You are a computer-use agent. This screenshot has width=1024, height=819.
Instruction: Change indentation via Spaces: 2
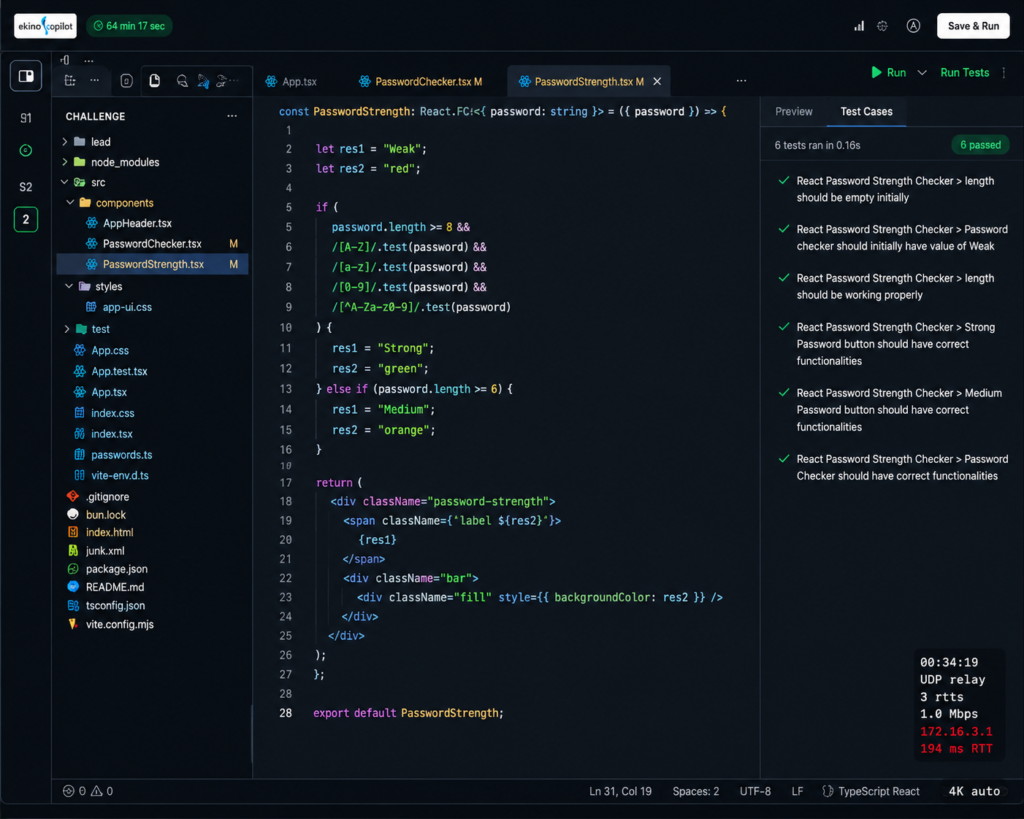[696, 791]
